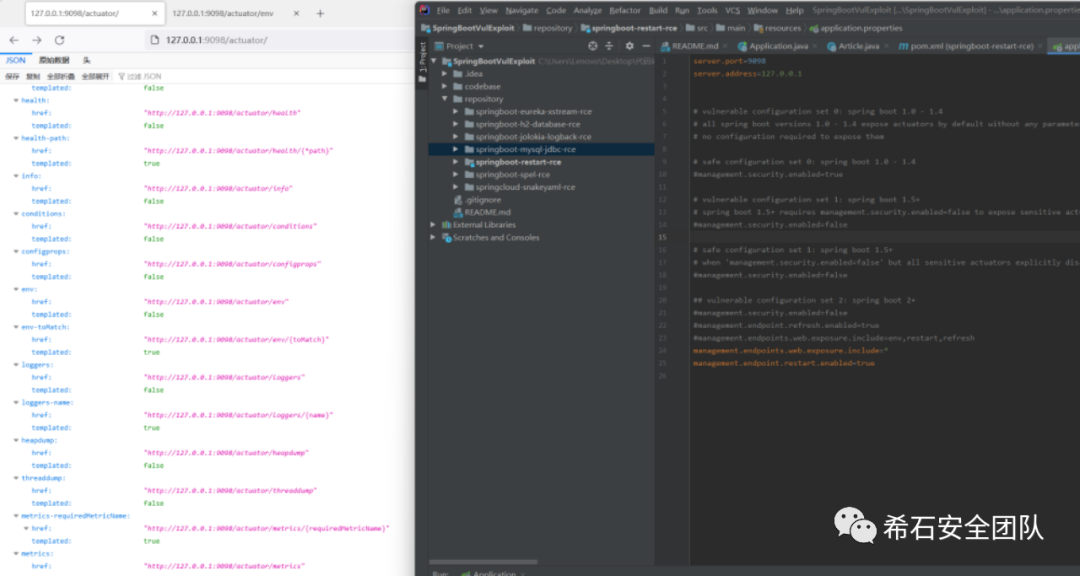This screenshot has height=576, width=1080.
Task: Close the actuator/env browser tab
Action: tap(296, 13)
